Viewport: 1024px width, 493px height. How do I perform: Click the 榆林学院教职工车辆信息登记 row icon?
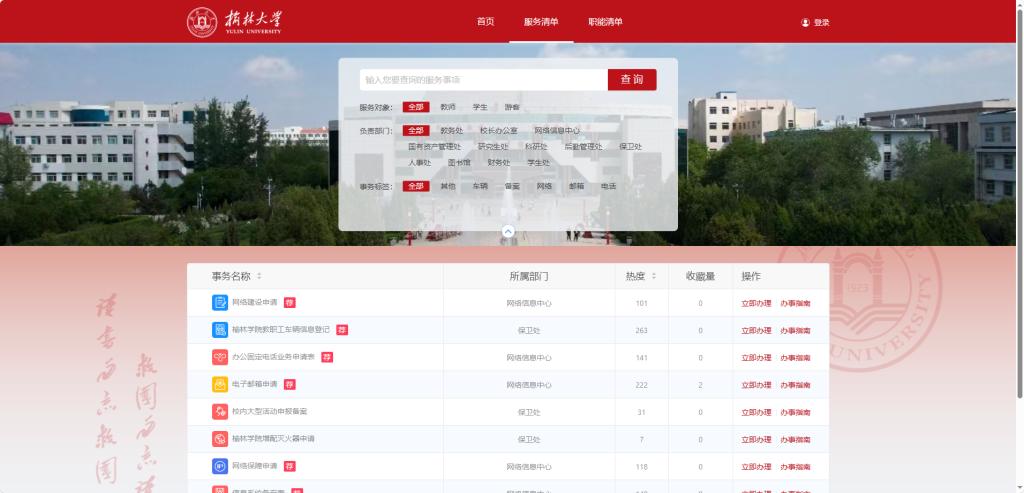click(x=219, y=330)
